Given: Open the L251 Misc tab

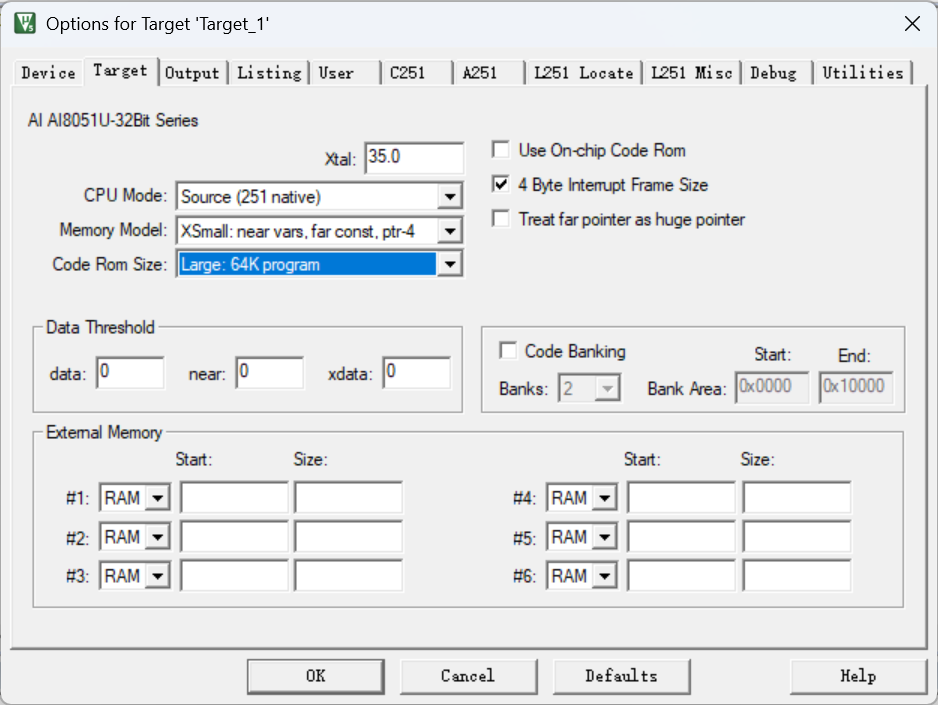Looking at the screenshot, I should (692, 73).
